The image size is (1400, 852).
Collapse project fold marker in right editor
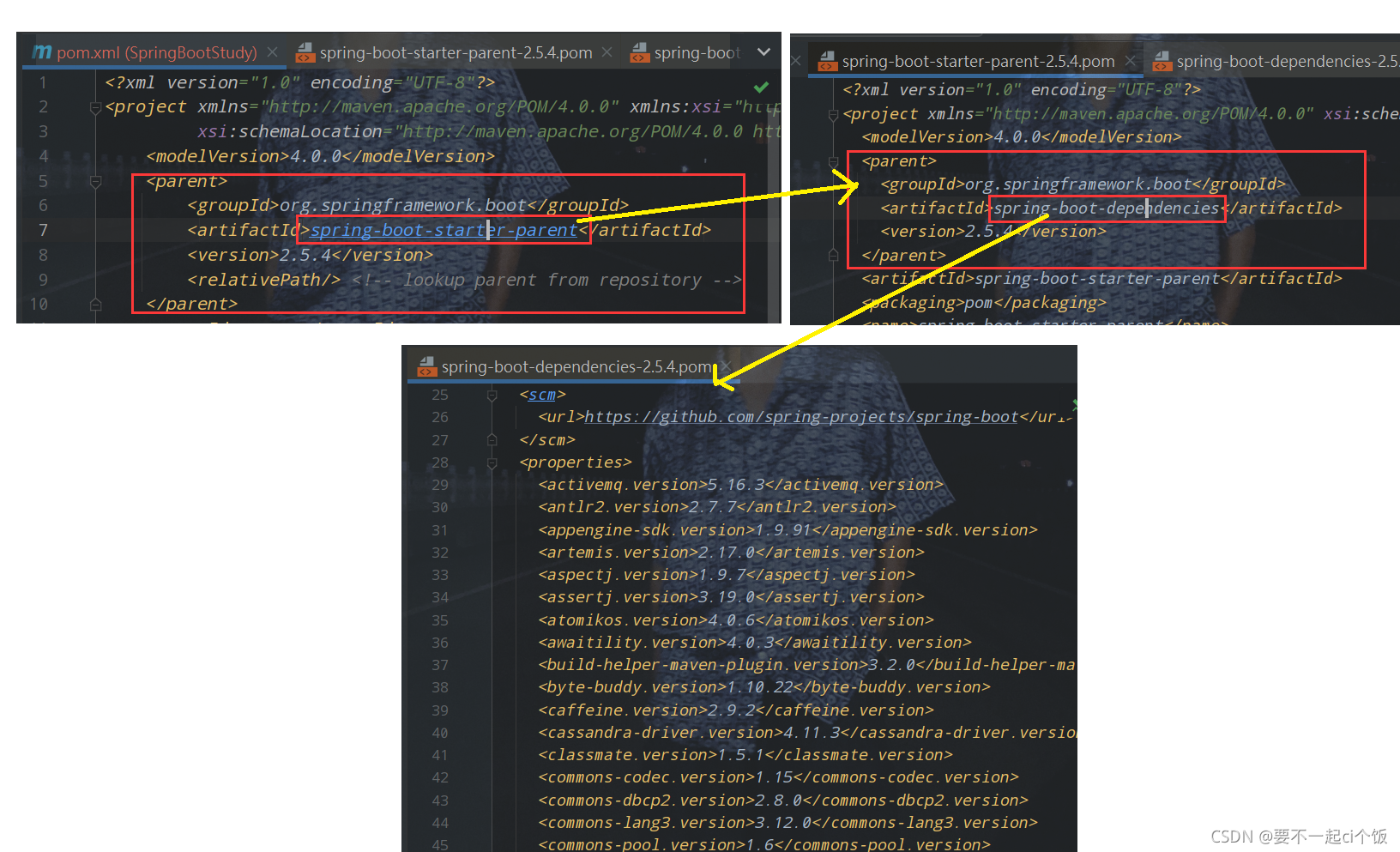pyautogui.click(x=833, y=114)
